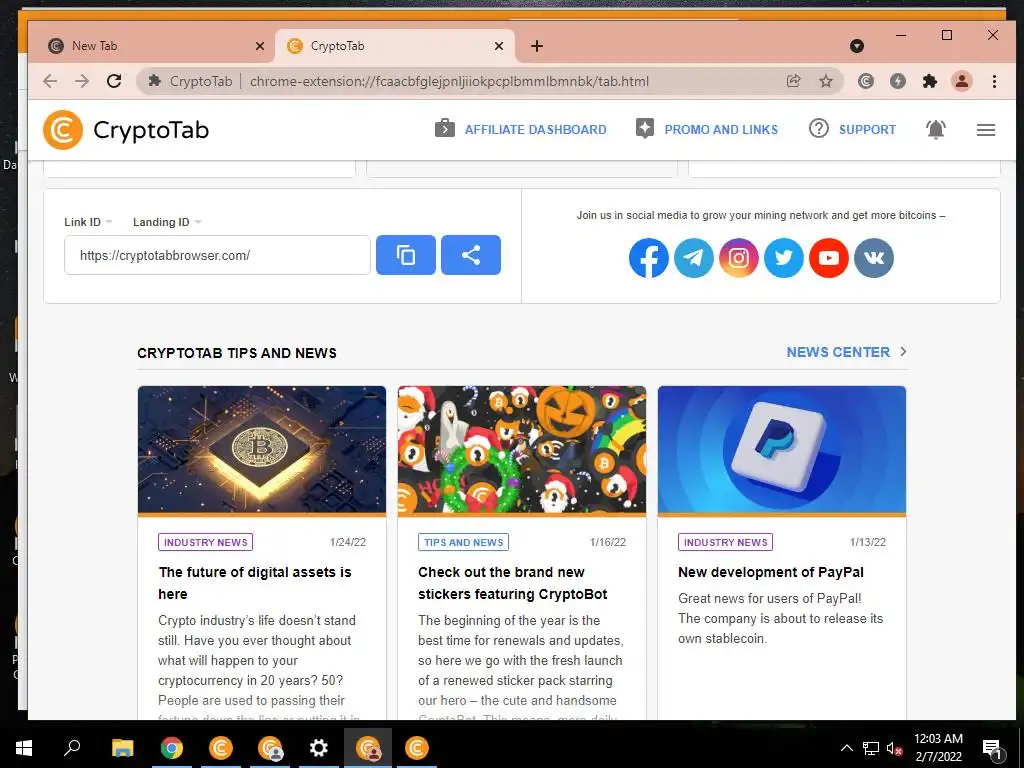
Task: Reload the page
Action: click(x=114, y=81)
